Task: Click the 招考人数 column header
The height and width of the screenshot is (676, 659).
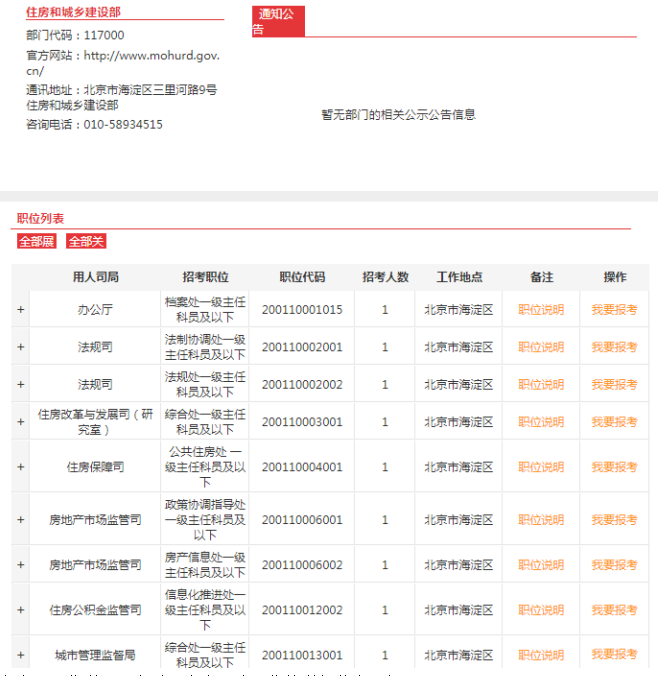Action: click(x=385, y=277)
